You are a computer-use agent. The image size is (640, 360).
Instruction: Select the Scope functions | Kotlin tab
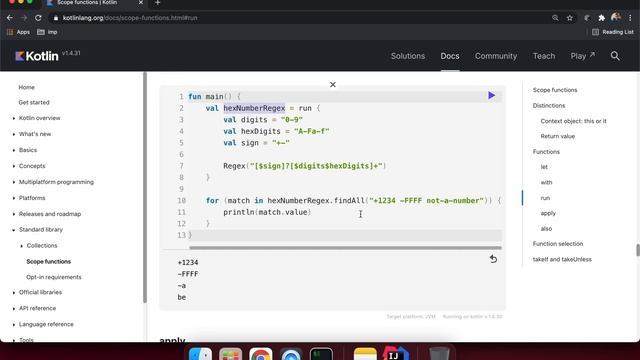coord(87,2)
